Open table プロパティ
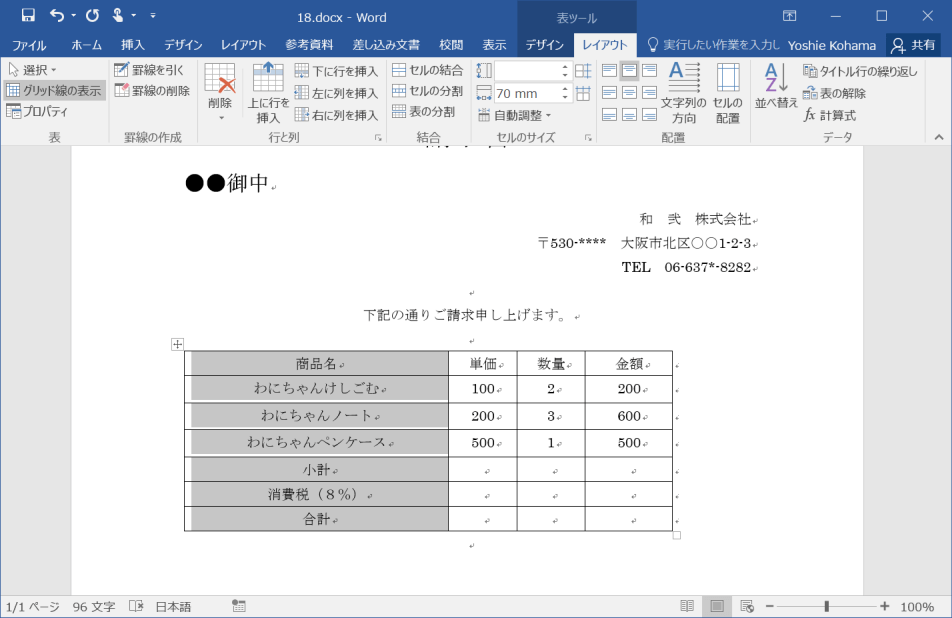This screenshot has width=952, height=618. point(37,111)
